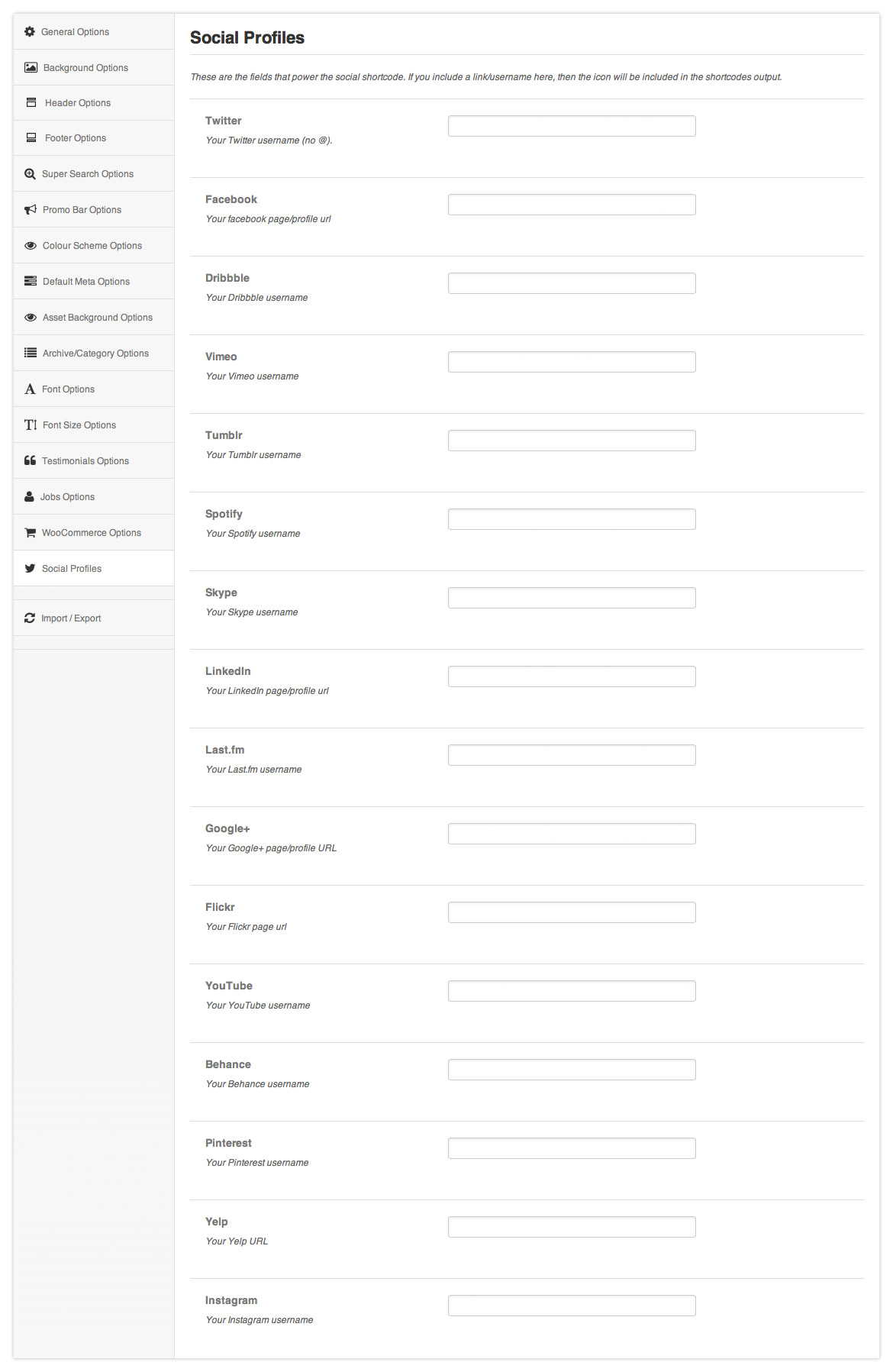Click the Instagram username input field
The image size is (893, 1372).
pyautogui.click(x=571, y=1306)
